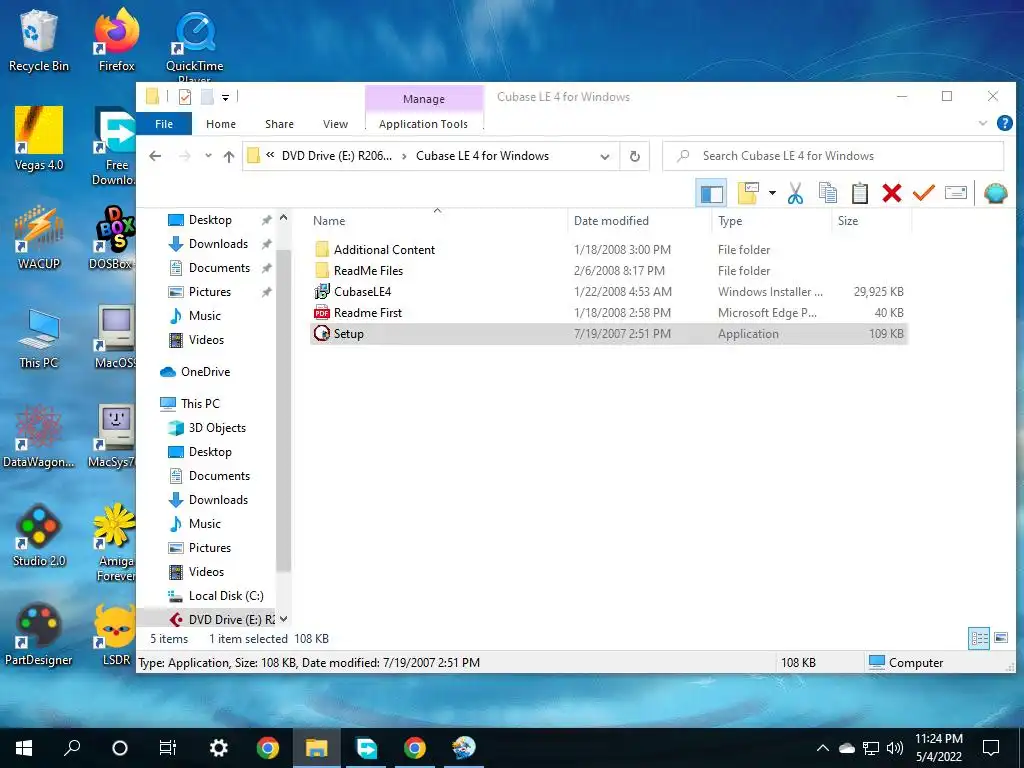
Task: Open Settings gear in the taskbar
Action: 218,748
